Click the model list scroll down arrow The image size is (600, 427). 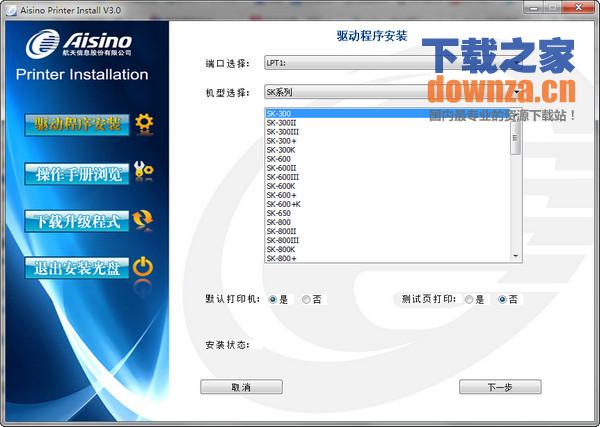point(515,256)
